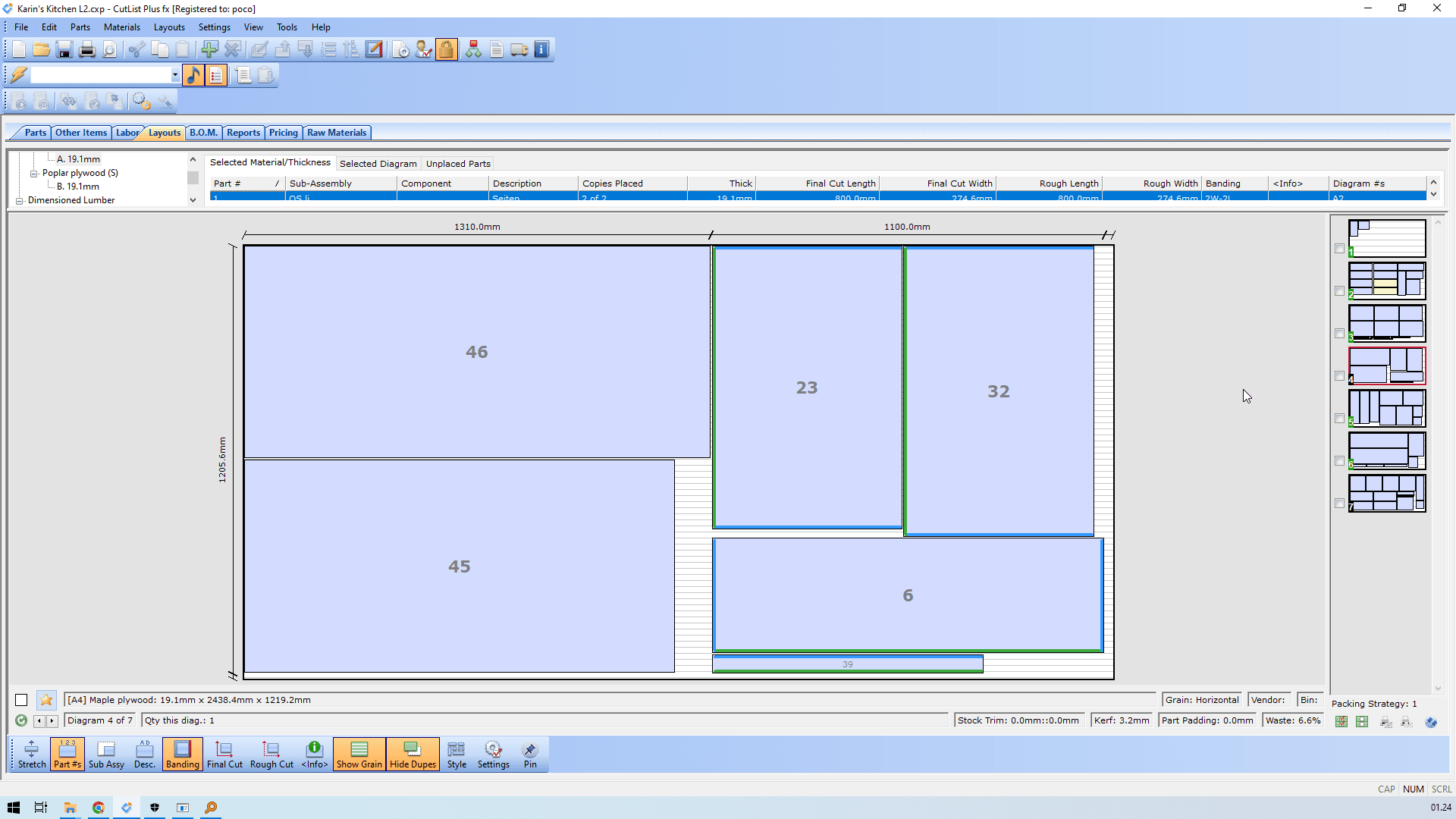Viewport: 1456px width, 819px height.
Task: Select diagram thumbnail 6
Action: [1387, 450]
